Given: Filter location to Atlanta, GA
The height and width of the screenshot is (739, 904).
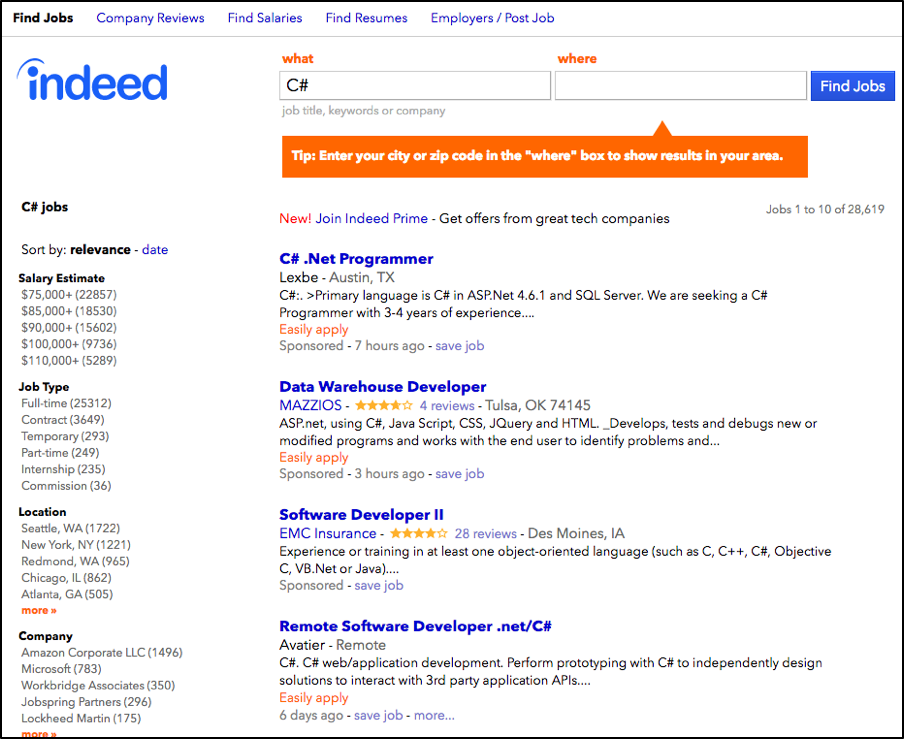Looking at the screenshot, I should coord(67,594).
